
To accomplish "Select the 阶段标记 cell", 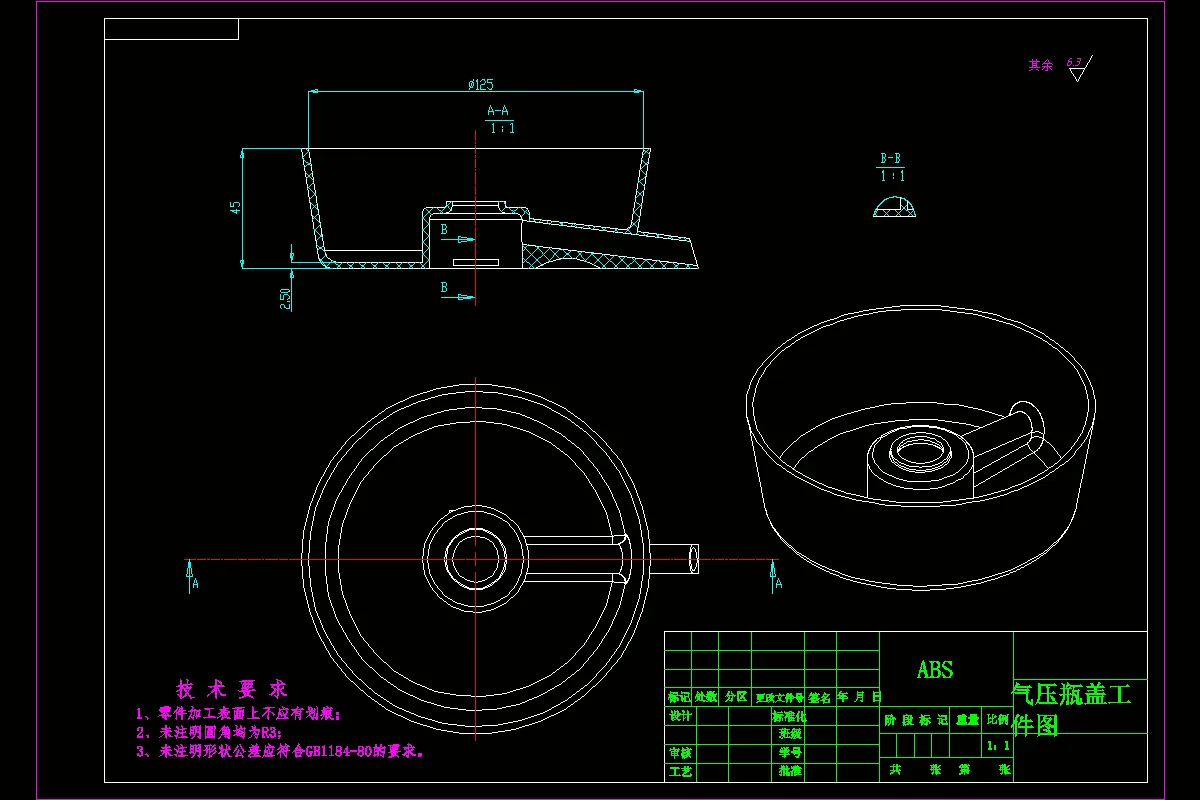I will [x=915, y=720].
